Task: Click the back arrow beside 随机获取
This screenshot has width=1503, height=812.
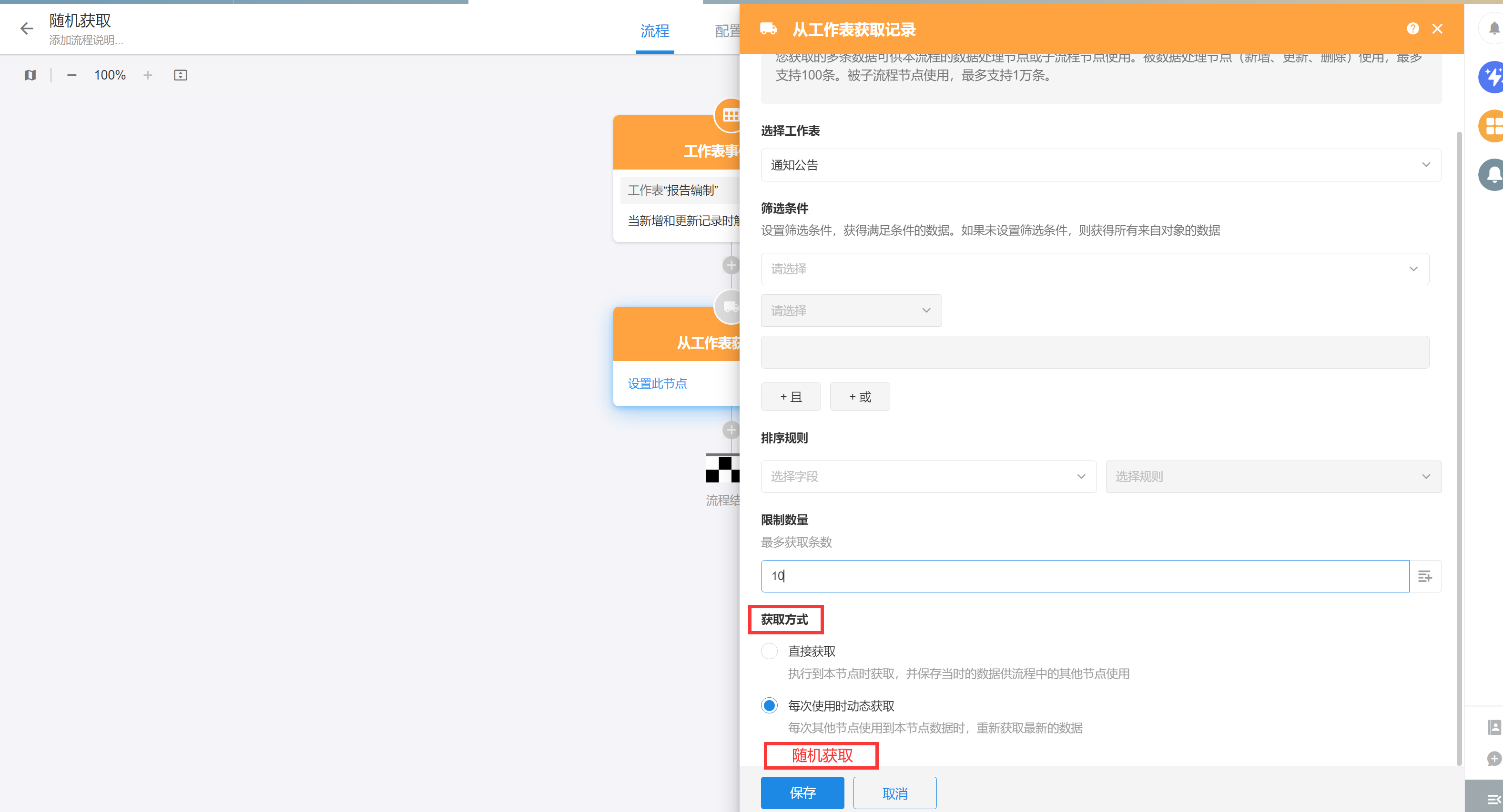Action: (x=27, y=29)
